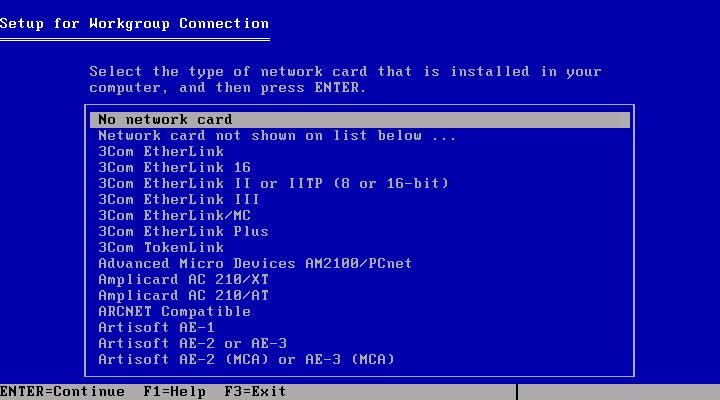This screenshot has height=400, width=720.
Task: Click "ENTER=Continue" in the bottom status bar
Action: click(62, 392)
